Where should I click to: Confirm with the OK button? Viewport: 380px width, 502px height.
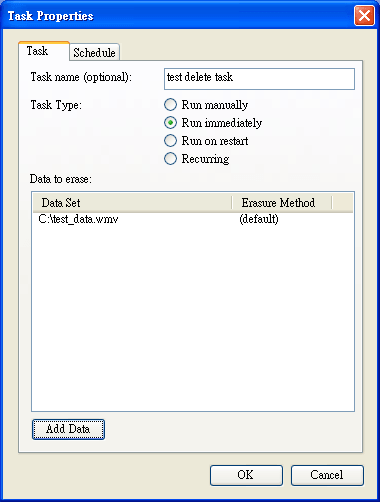(246, 475)
